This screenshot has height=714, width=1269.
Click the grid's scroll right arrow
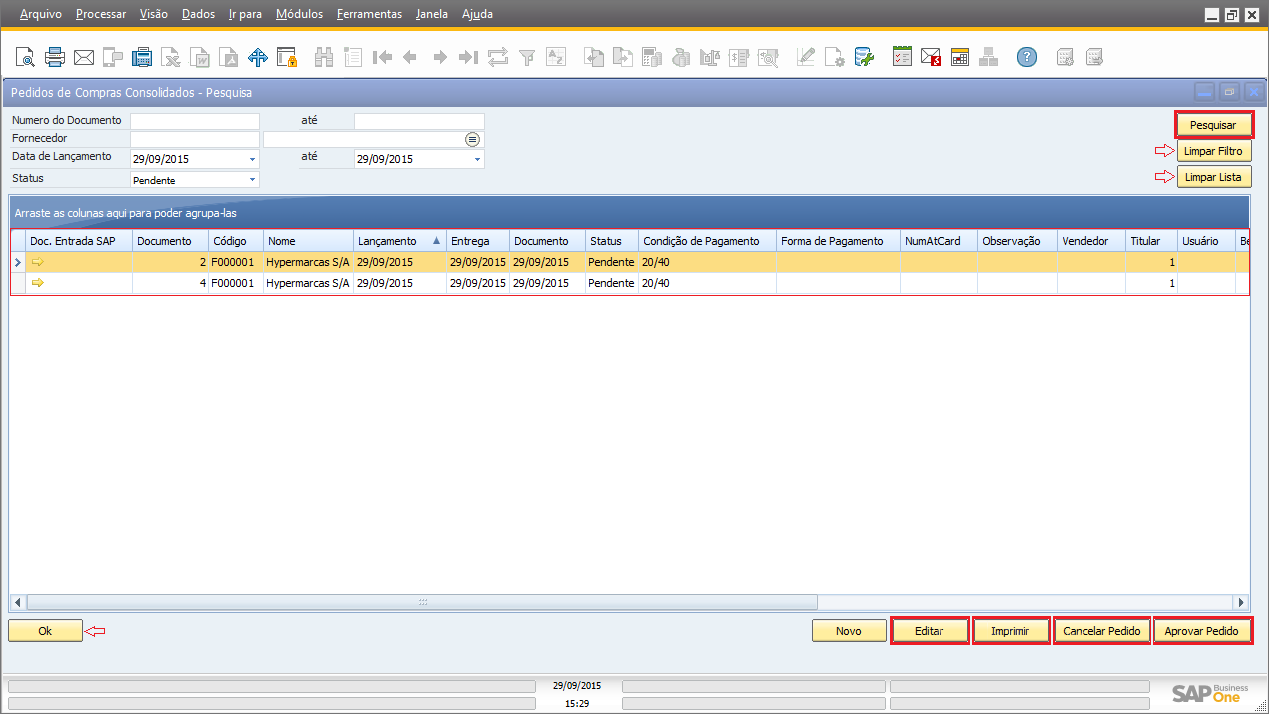[x=1241, y=602]
